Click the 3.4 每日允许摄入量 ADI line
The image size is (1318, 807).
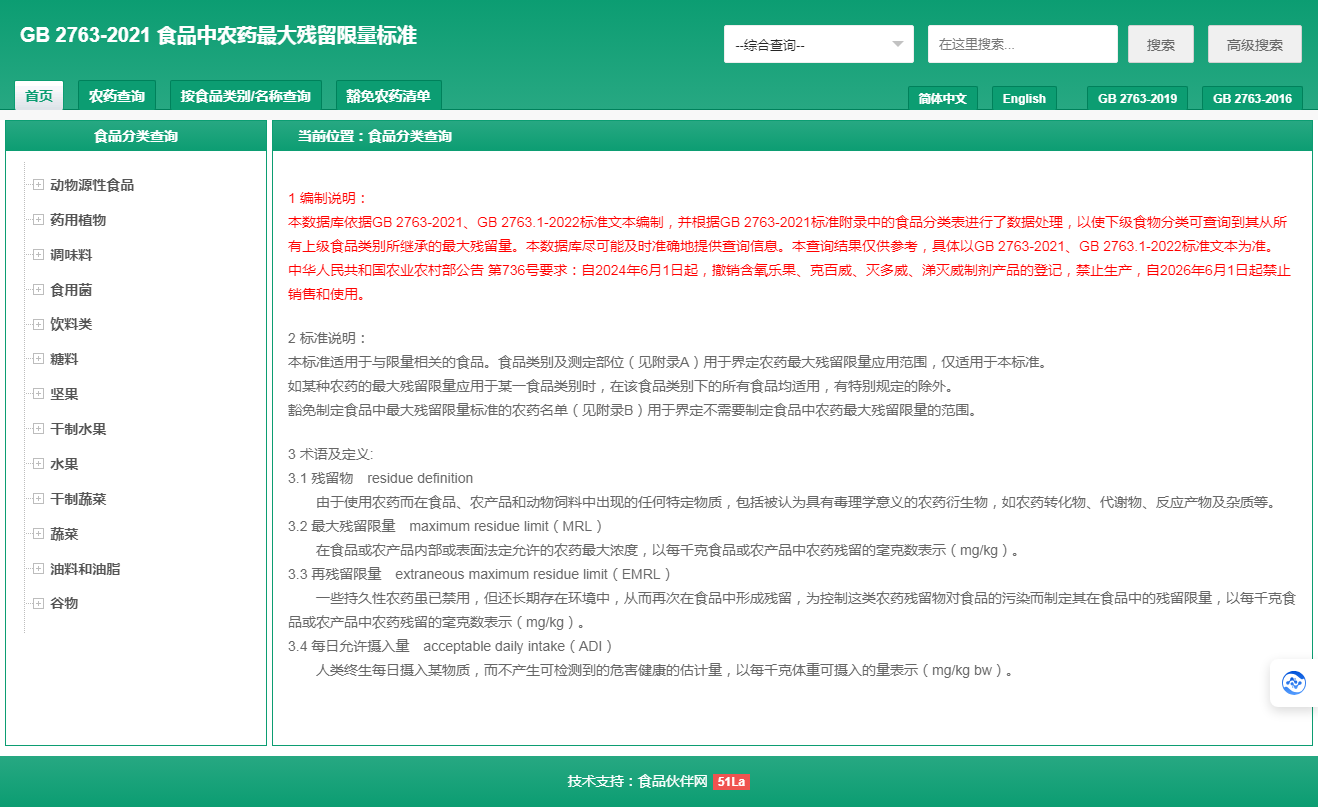(451, 646)
